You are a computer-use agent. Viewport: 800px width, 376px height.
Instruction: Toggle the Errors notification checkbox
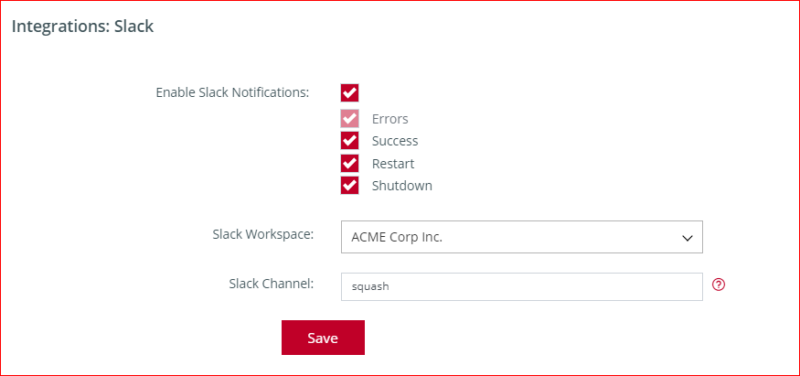pyautogui.click(x=349, y=119)
